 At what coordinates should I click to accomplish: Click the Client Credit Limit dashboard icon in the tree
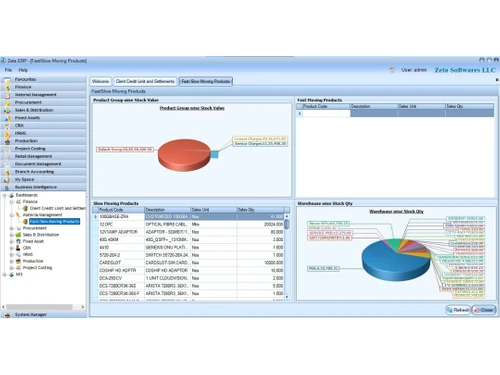(25, 208)
